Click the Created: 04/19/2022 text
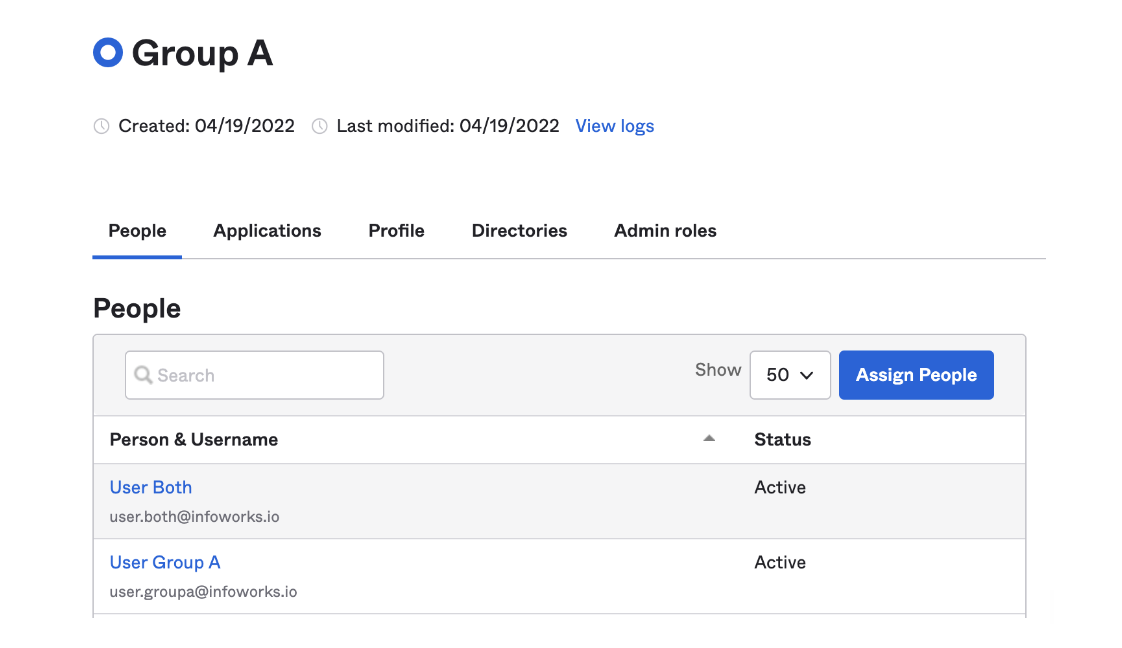This screenshot has width=1122, height=648. click(207, 126)
